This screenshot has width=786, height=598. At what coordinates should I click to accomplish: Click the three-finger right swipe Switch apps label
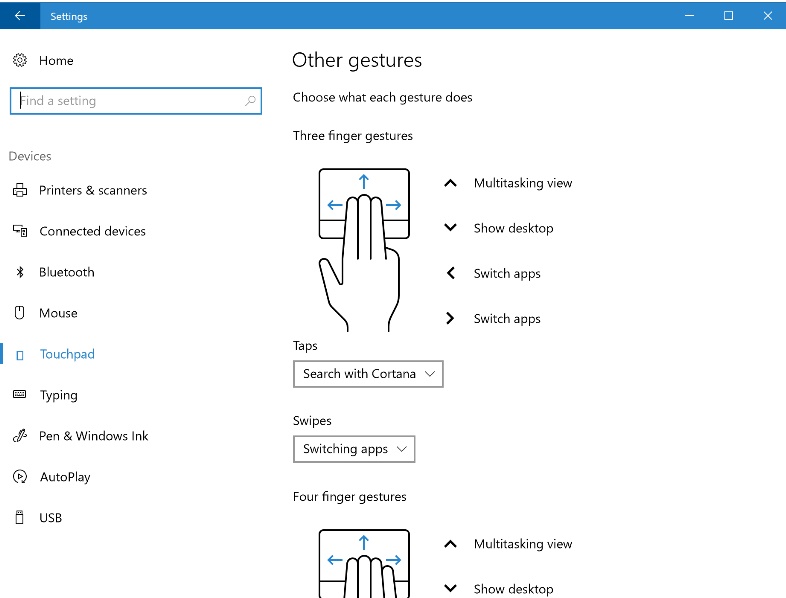pyautogui.click(x=507, y=319)
